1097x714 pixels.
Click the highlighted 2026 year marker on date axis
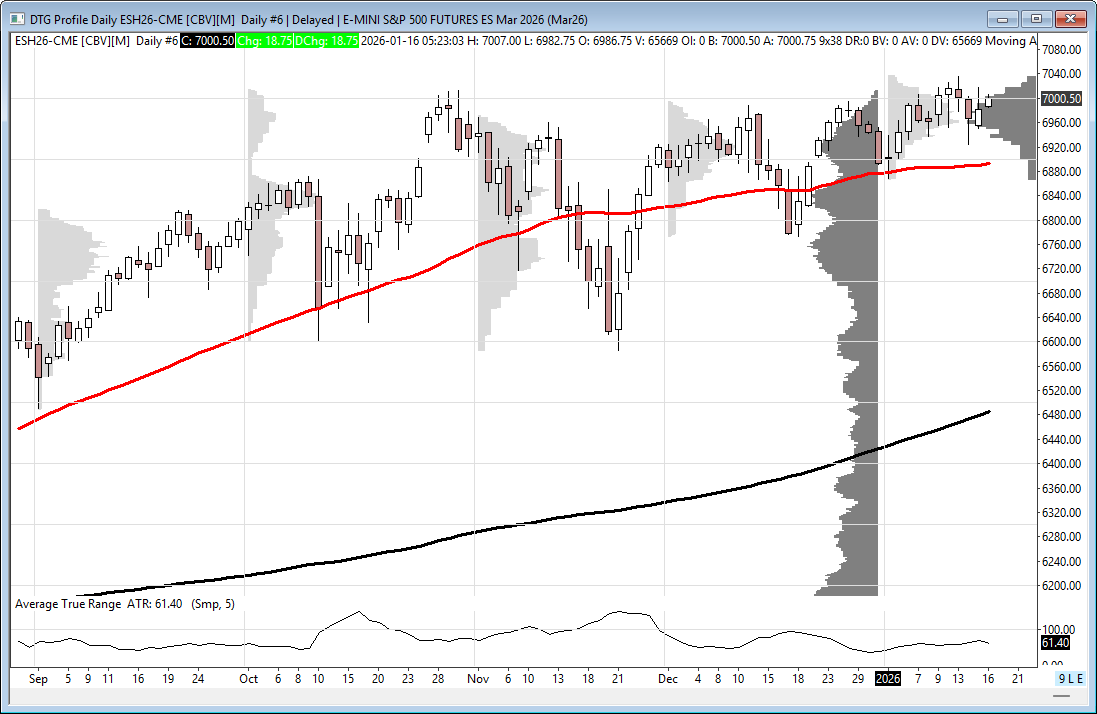(x=888, y=678)
